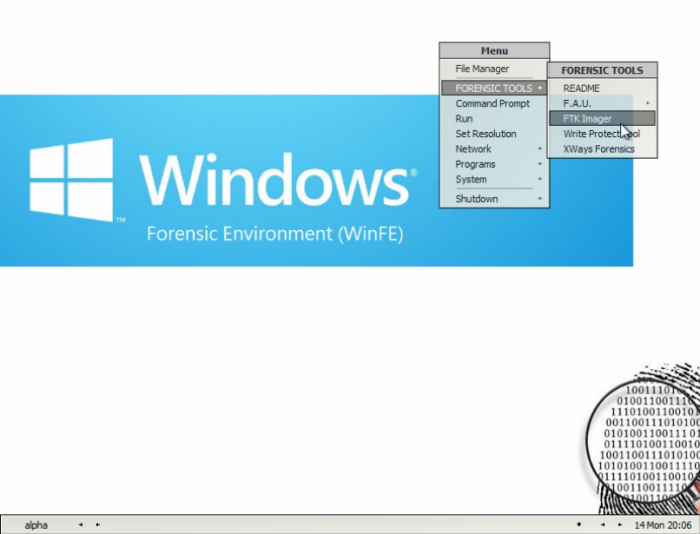Click left arrow beside alpha workspace label
Image resolution: width=700 pixels, height=534 pixels.
pos(80,525)
